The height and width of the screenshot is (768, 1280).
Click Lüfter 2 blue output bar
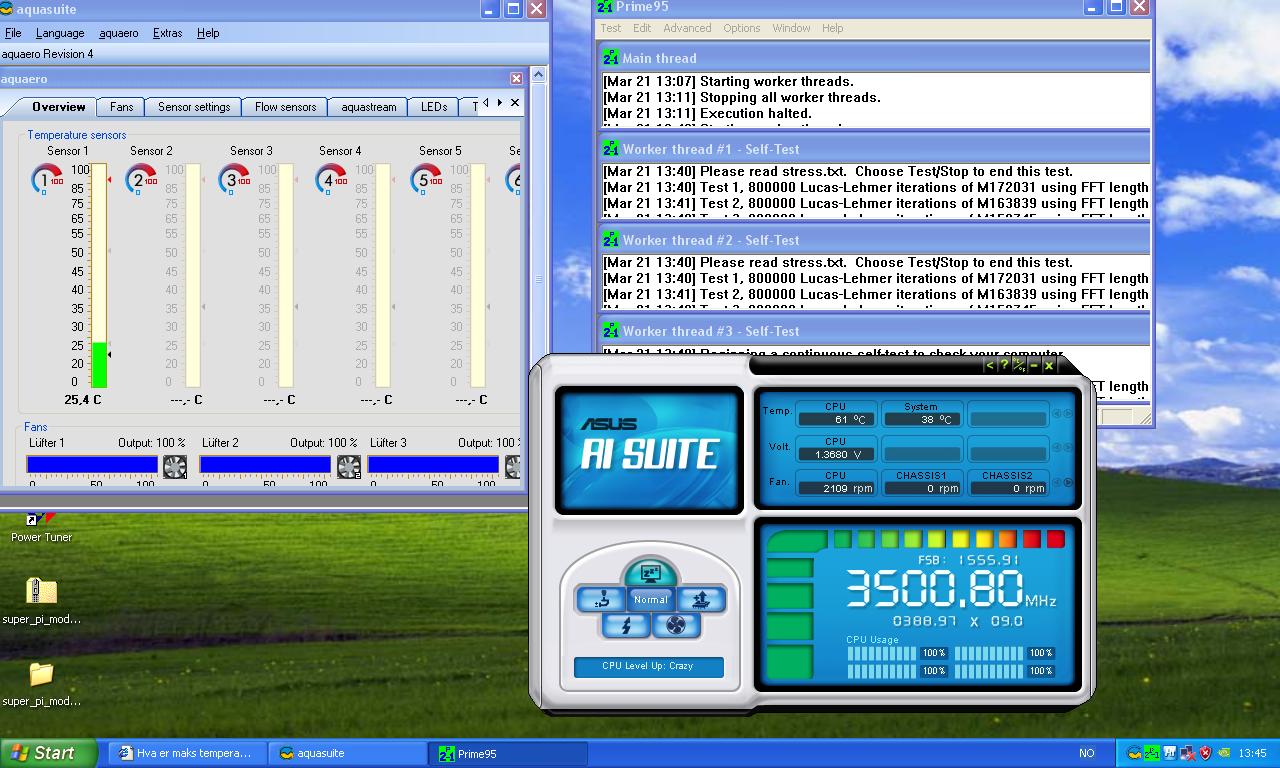265,464
